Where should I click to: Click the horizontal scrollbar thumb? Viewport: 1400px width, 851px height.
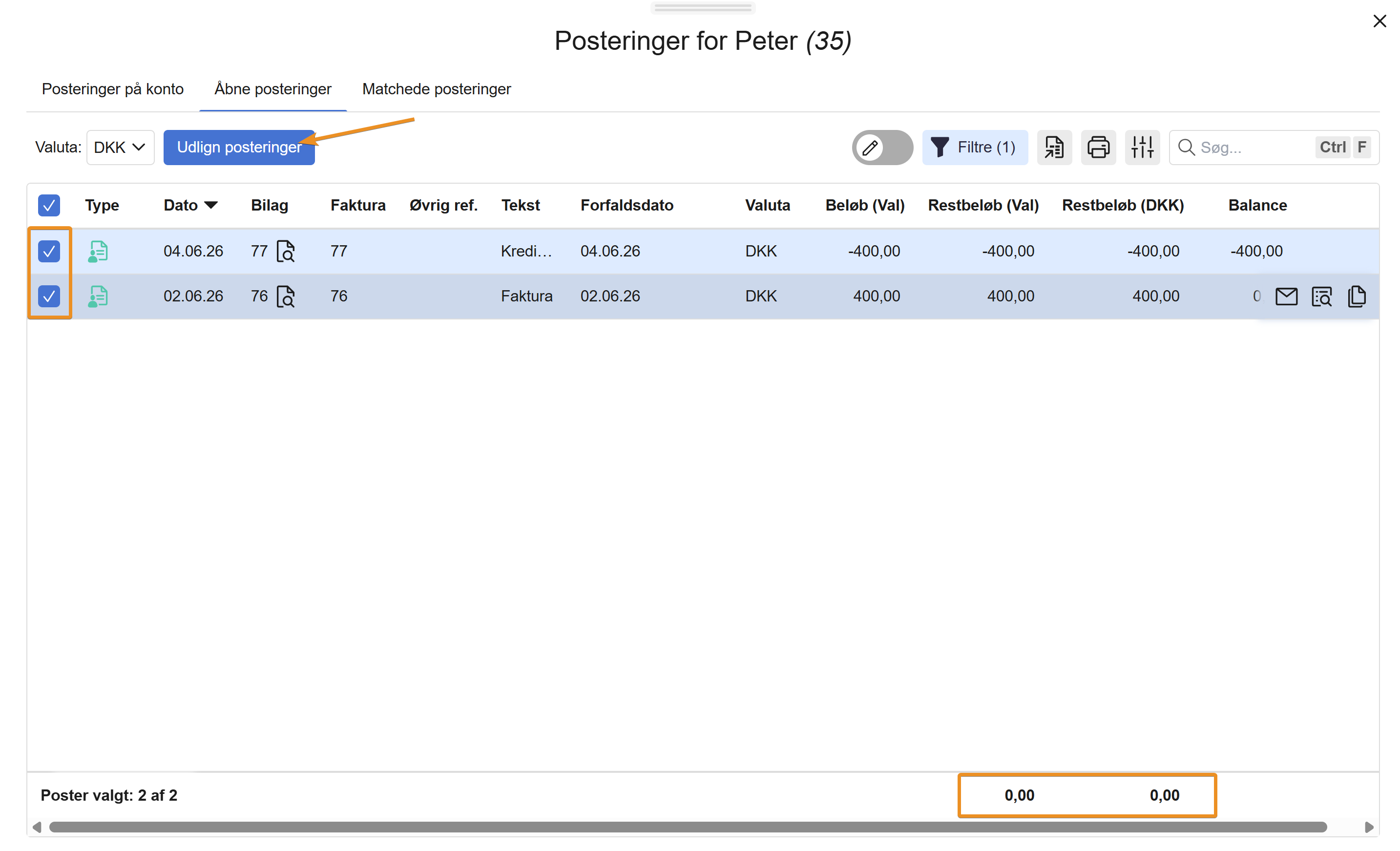click(x=688, y=827)
